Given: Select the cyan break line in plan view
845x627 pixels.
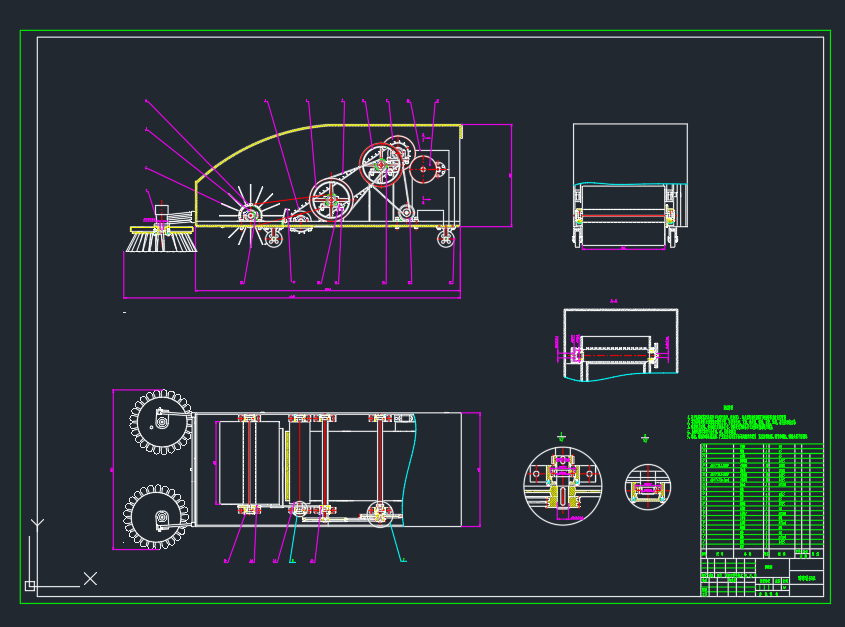Looking at the screenshot, I should pos(410,470).
